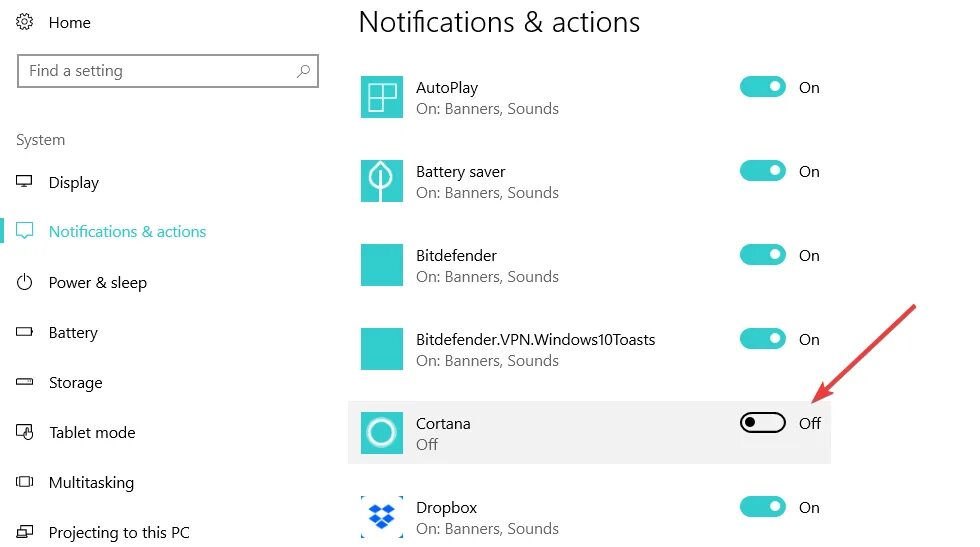Open Display settings page

(74, 183)
